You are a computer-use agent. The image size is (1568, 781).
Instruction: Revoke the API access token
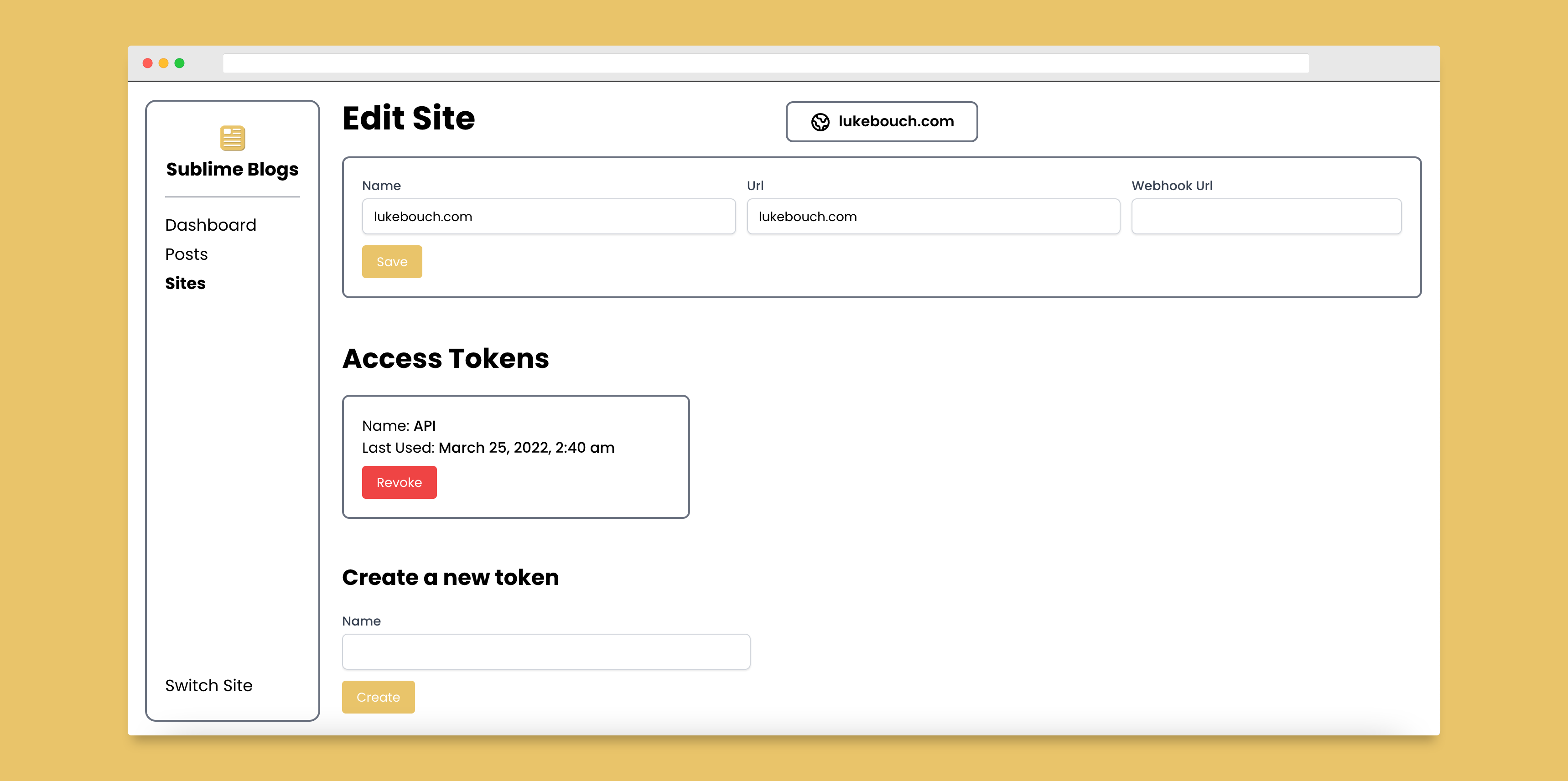point(400,482)
